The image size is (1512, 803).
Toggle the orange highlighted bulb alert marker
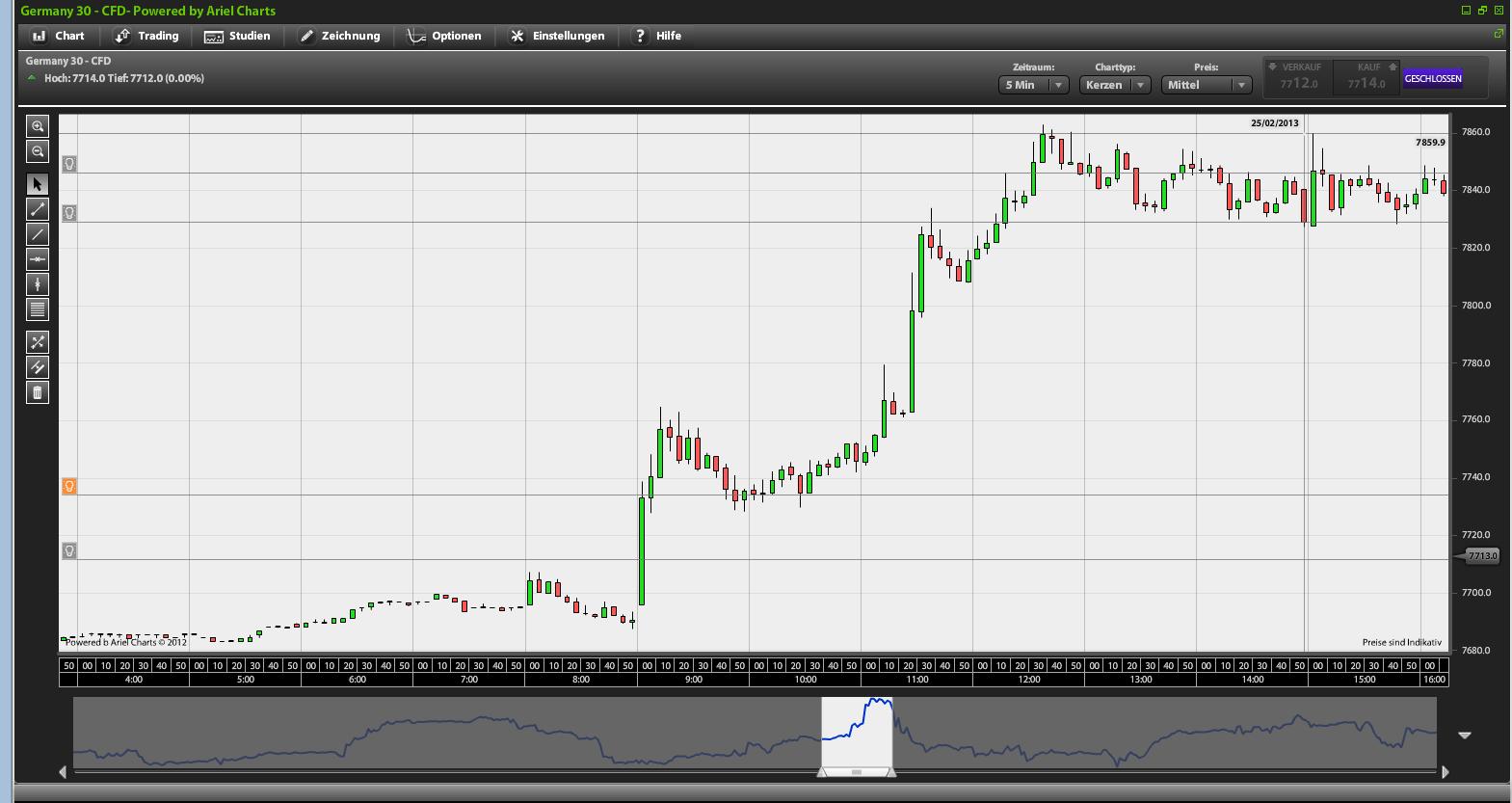[x=69, y=487]
